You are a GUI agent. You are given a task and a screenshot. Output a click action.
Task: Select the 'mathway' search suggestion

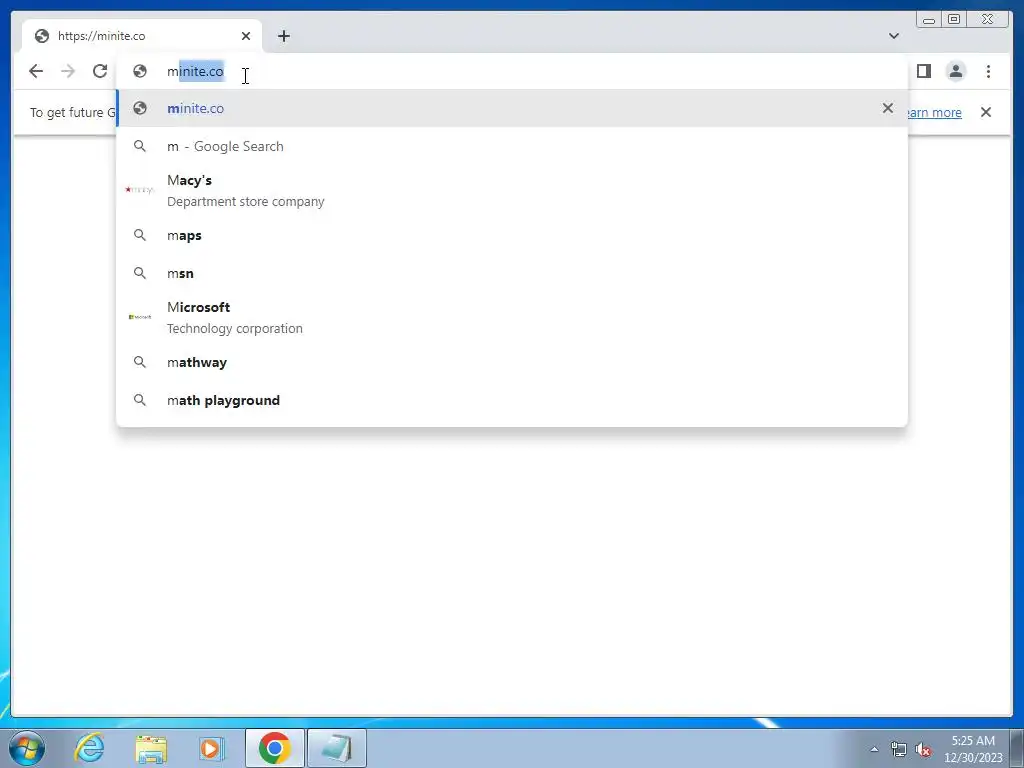[x=512, y=362]
